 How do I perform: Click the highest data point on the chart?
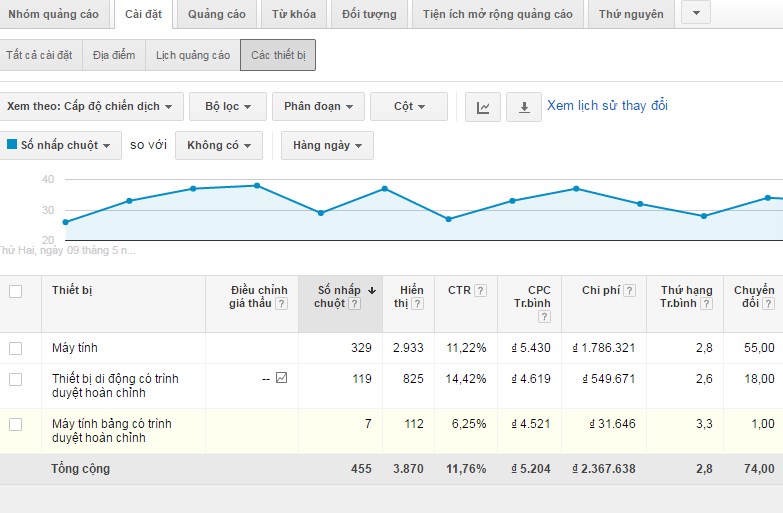click(x=257, y=185)
